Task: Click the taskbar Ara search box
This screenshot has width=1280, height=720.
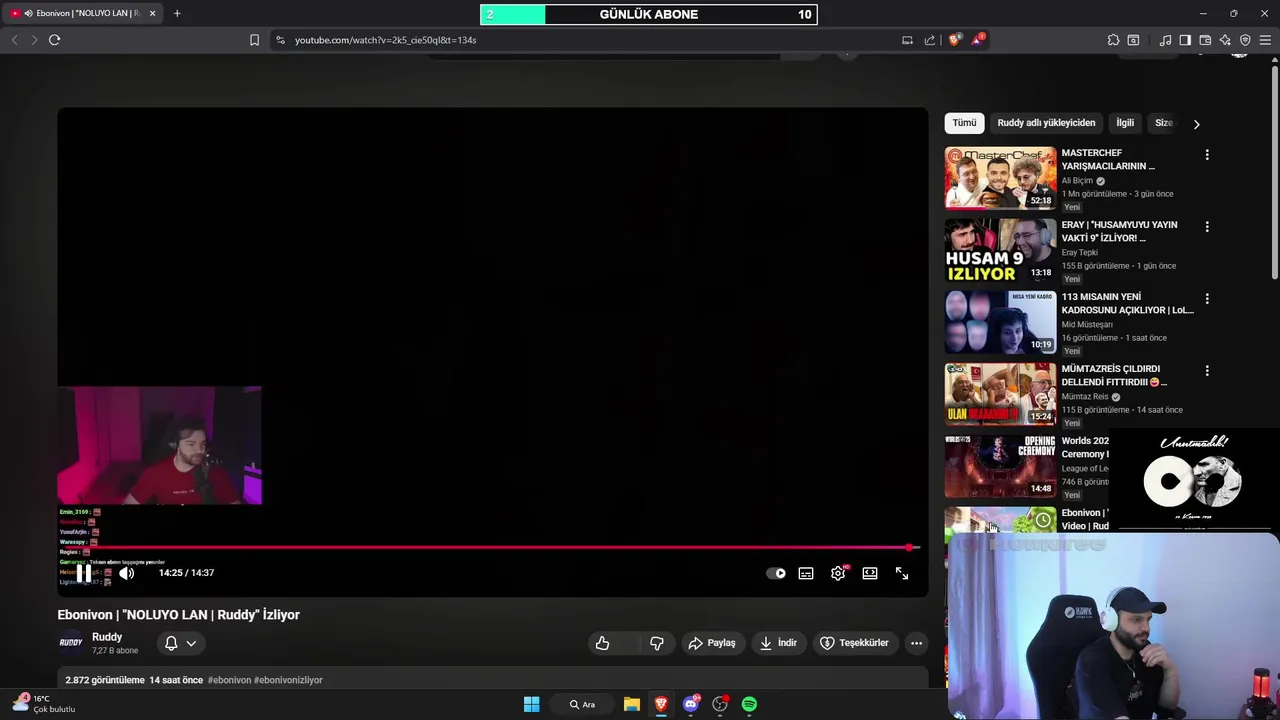Action: point(582,704)
